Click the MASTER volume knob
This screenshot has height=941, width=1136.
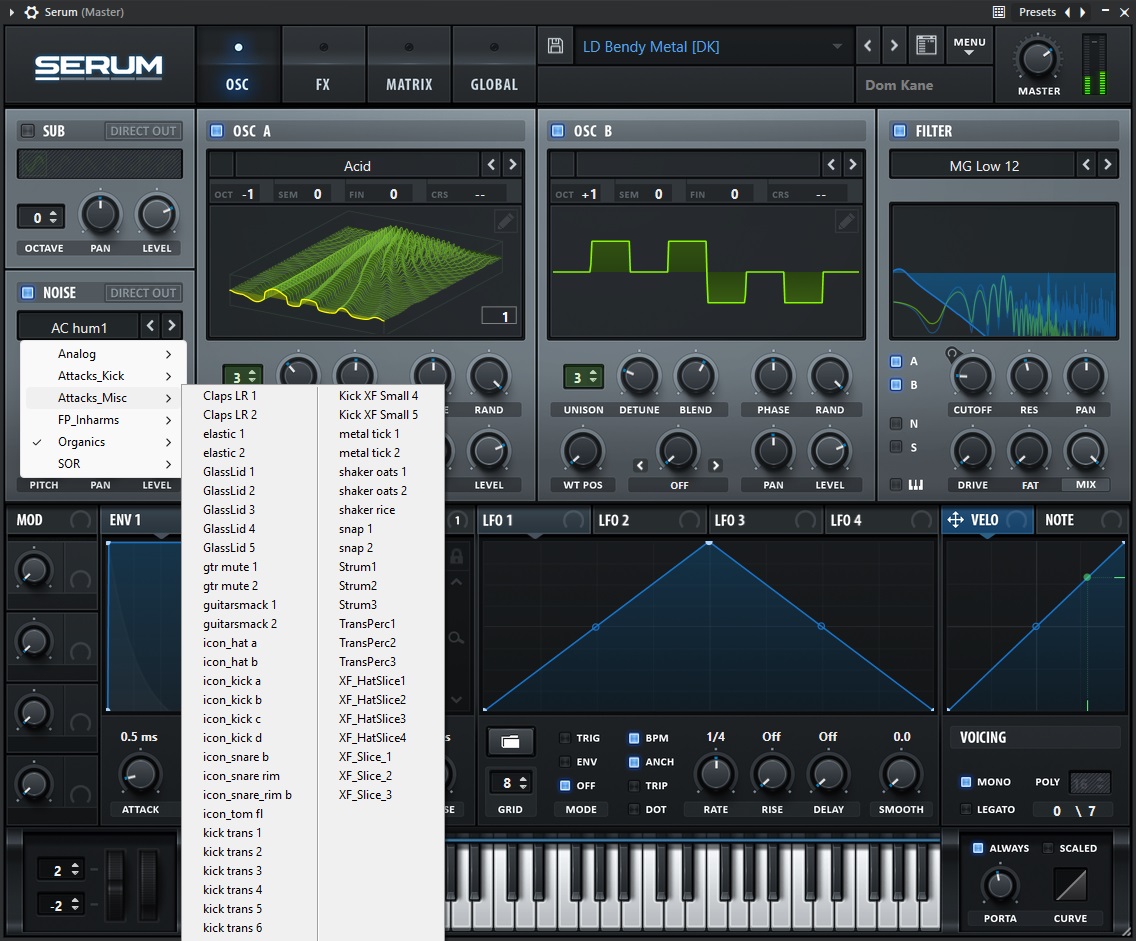coord(1038,59)
